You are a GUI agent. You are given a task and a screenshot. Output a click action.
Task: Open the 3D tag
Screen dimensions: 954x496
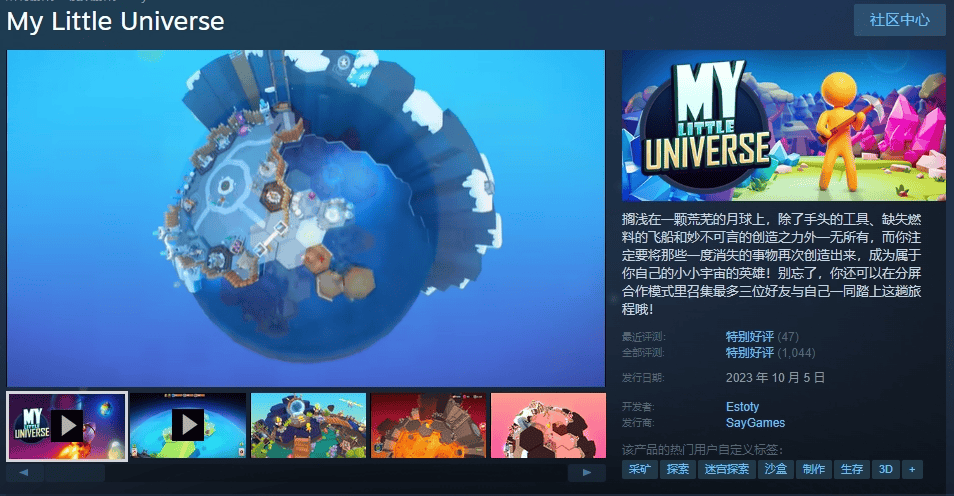(x=886, y=469)
